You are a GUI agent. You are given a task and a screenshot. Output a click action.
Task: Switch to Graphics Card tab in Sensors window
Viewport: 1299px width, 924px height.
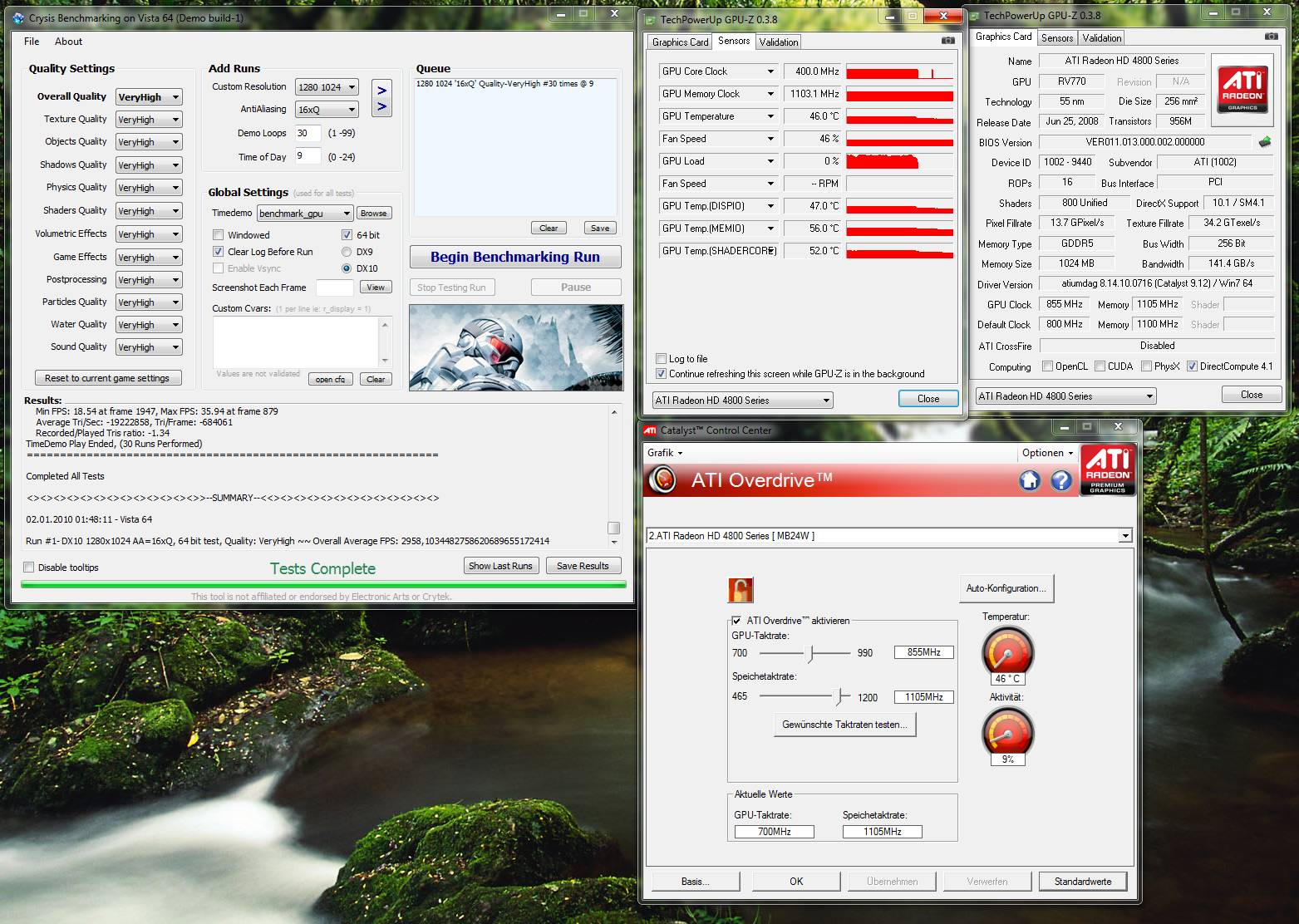click(x=680, y=42)
